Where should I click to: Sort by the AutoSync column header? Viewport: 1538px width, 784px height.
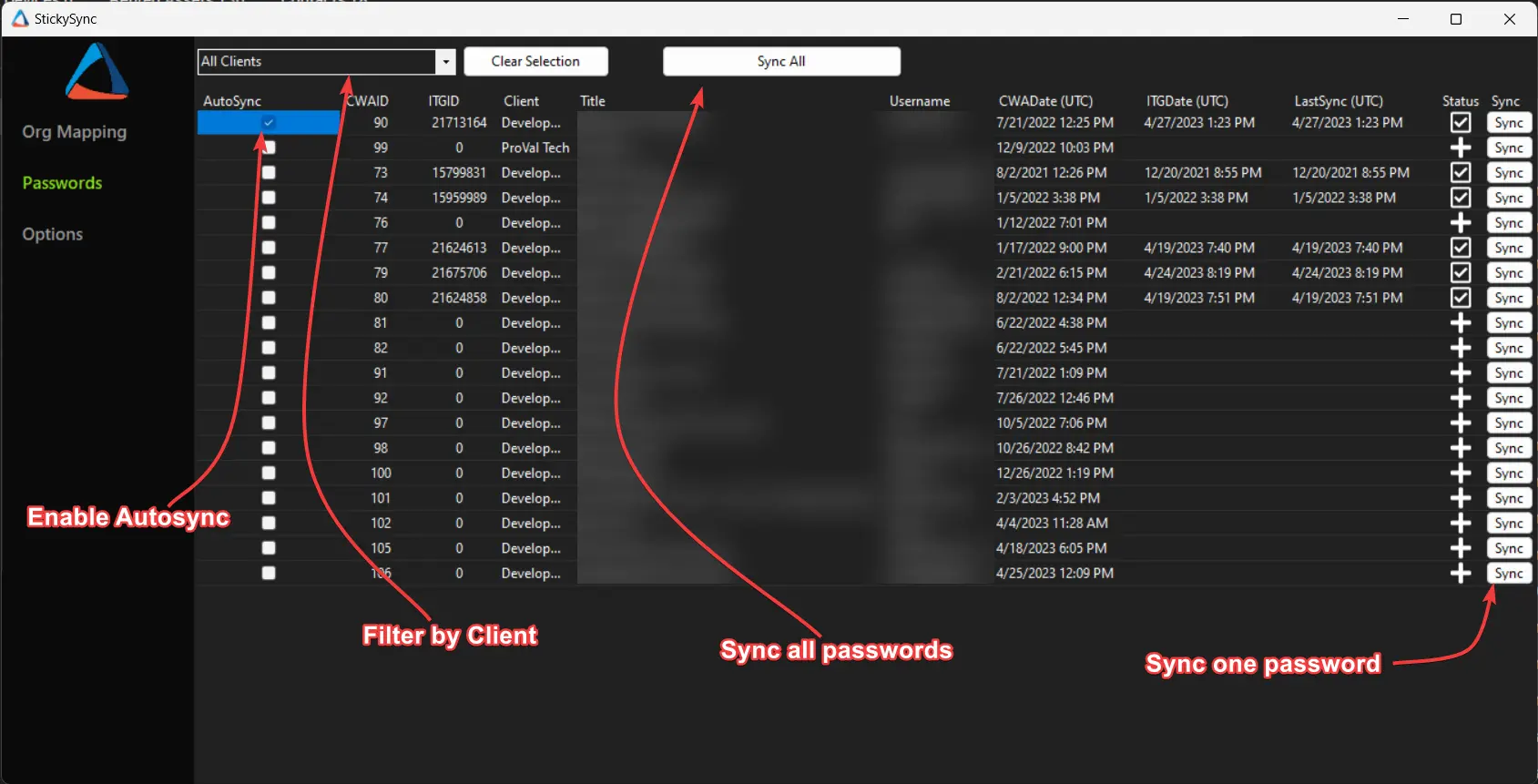pos(232,101)
